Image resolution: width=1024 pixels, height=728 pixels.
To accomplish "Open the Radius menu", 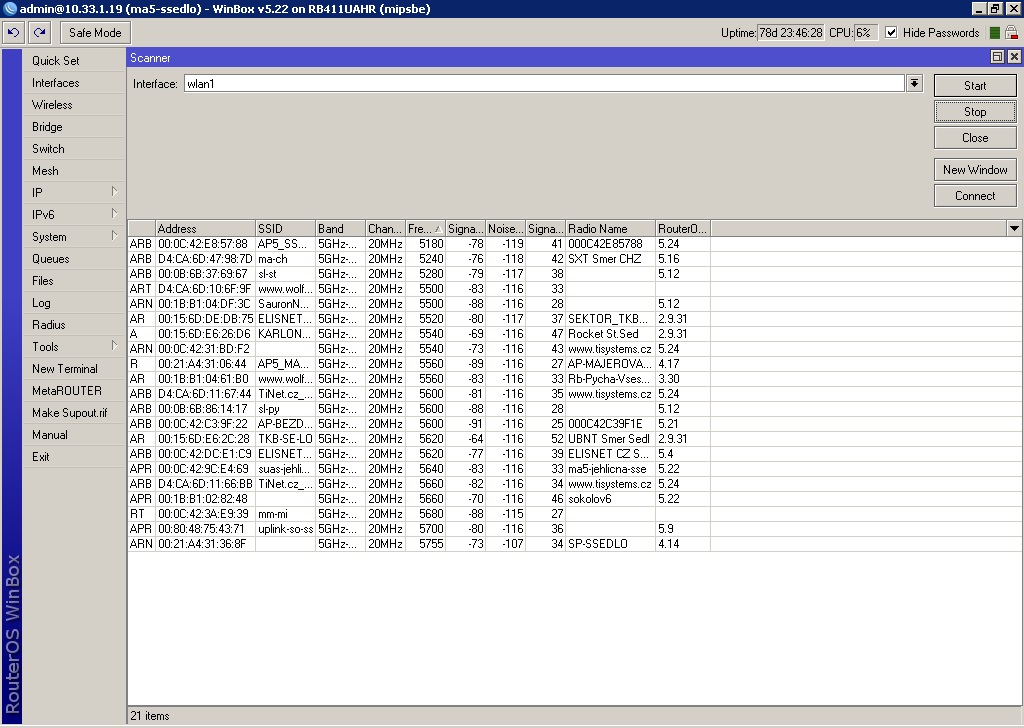I will click(74, 324).
